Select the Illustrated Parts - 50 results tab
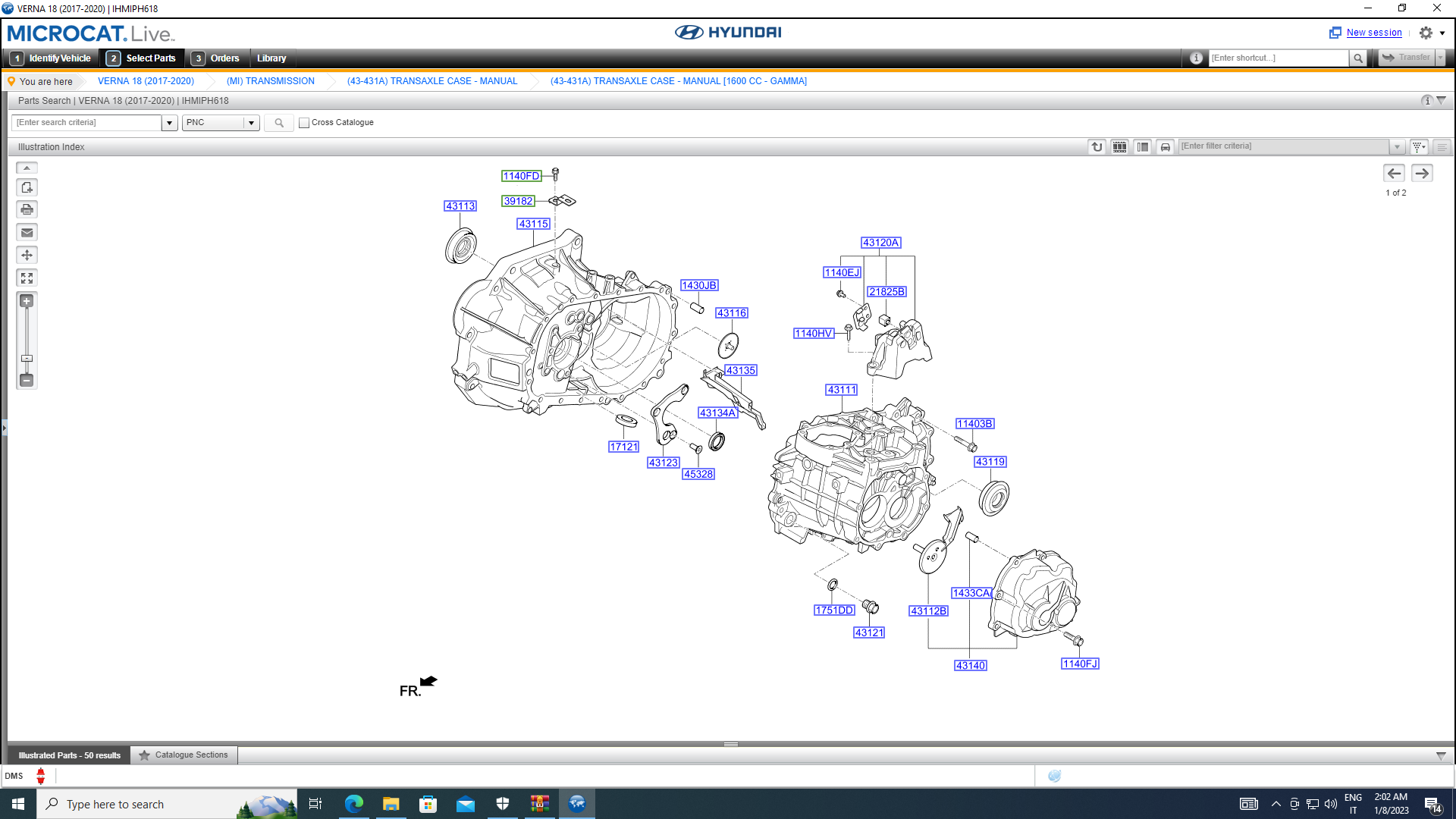Viewport: 1456px width, 819px height. point(69,755)
